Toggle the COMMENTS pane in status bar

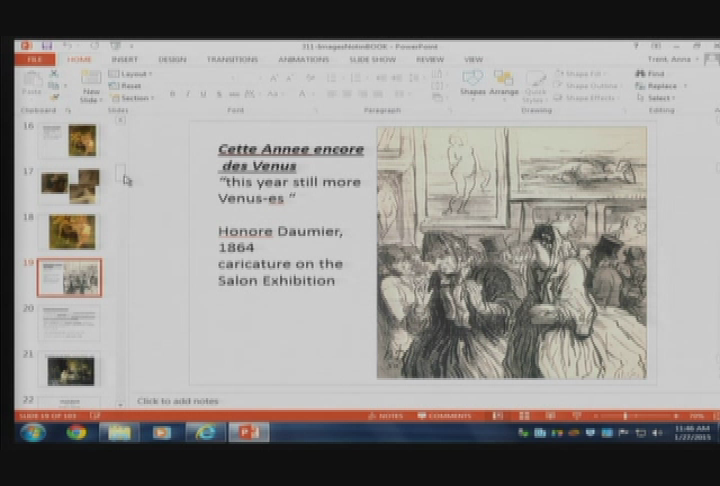click(x=444, y=416)
